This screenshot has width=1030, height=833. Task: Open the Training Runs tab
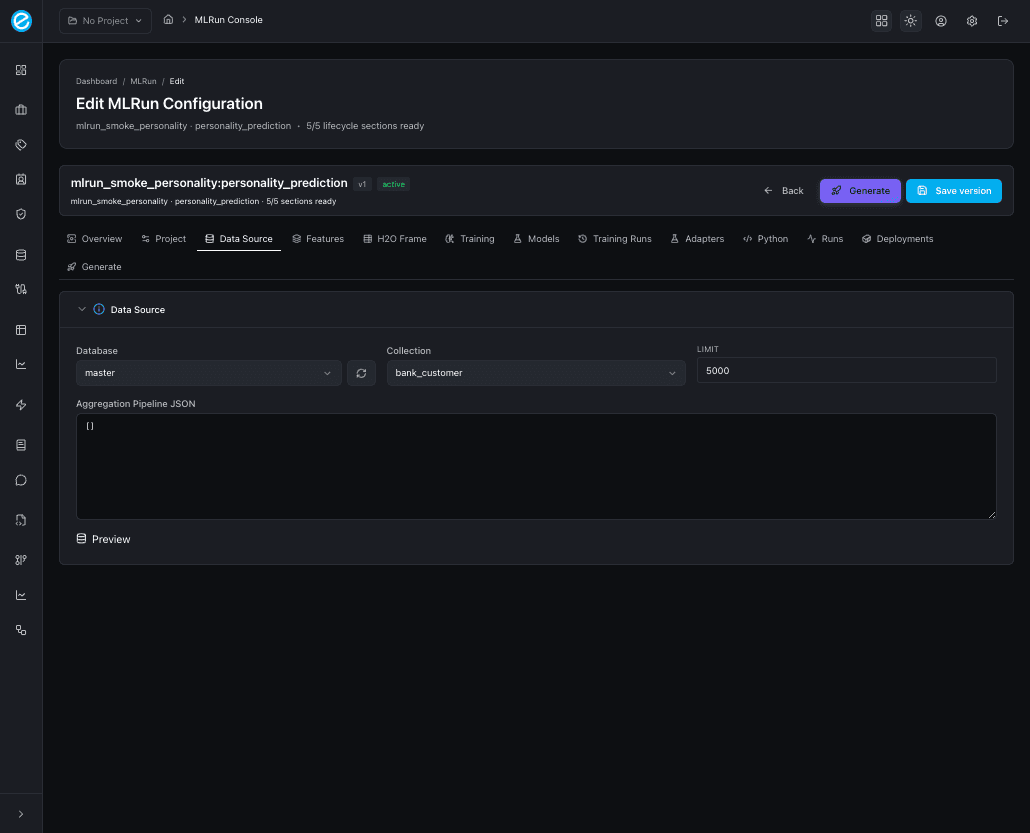[x=614, y=238]
